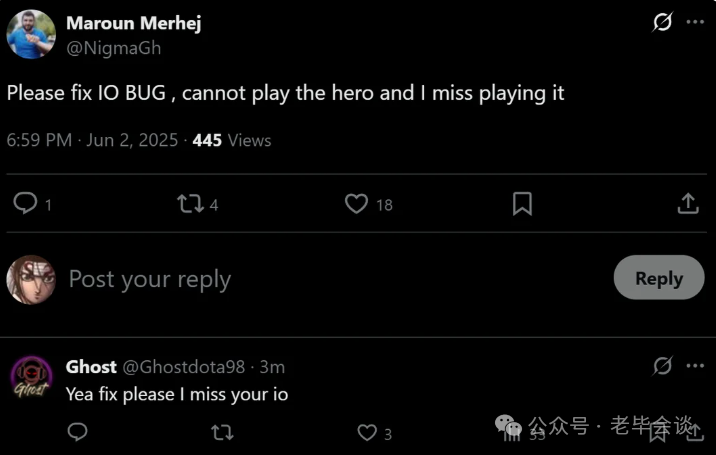Open more options menu on main post
Viewport: 716px width, 455px height.
pyautogui.click(x=695, y=21)
